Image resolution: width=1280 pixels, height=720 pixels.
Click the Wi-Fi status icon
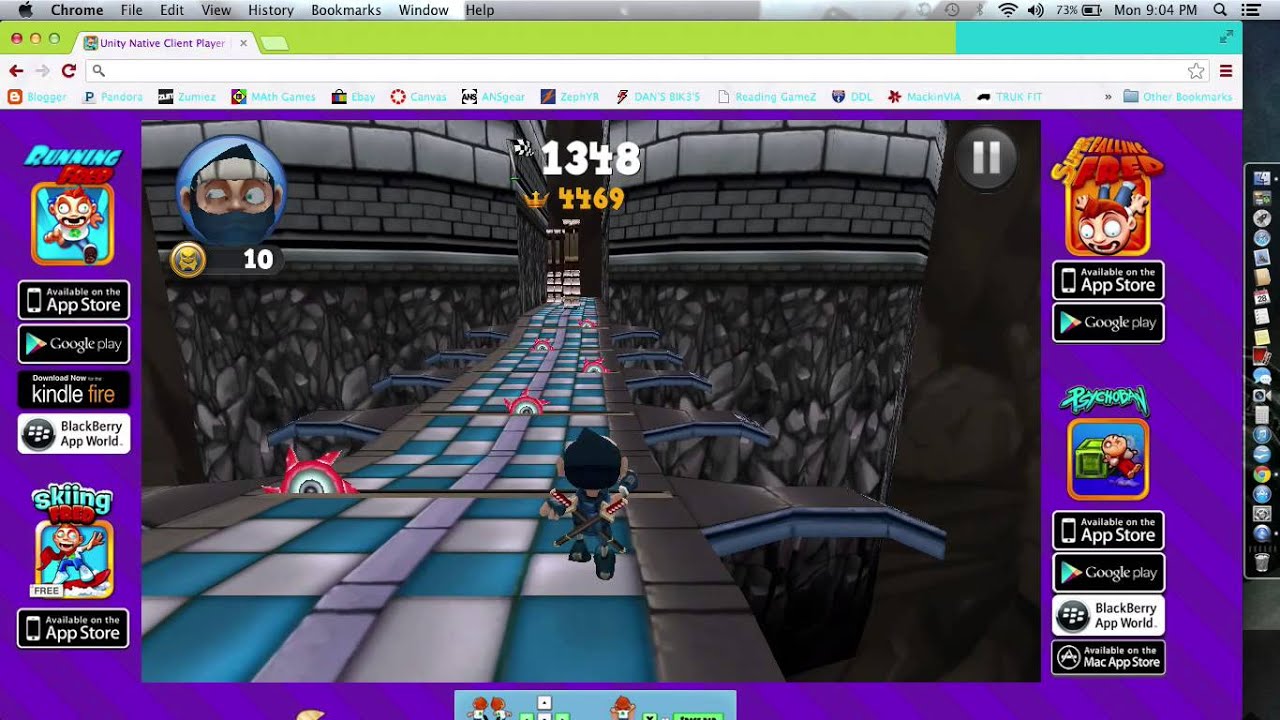pos(1007,10)
